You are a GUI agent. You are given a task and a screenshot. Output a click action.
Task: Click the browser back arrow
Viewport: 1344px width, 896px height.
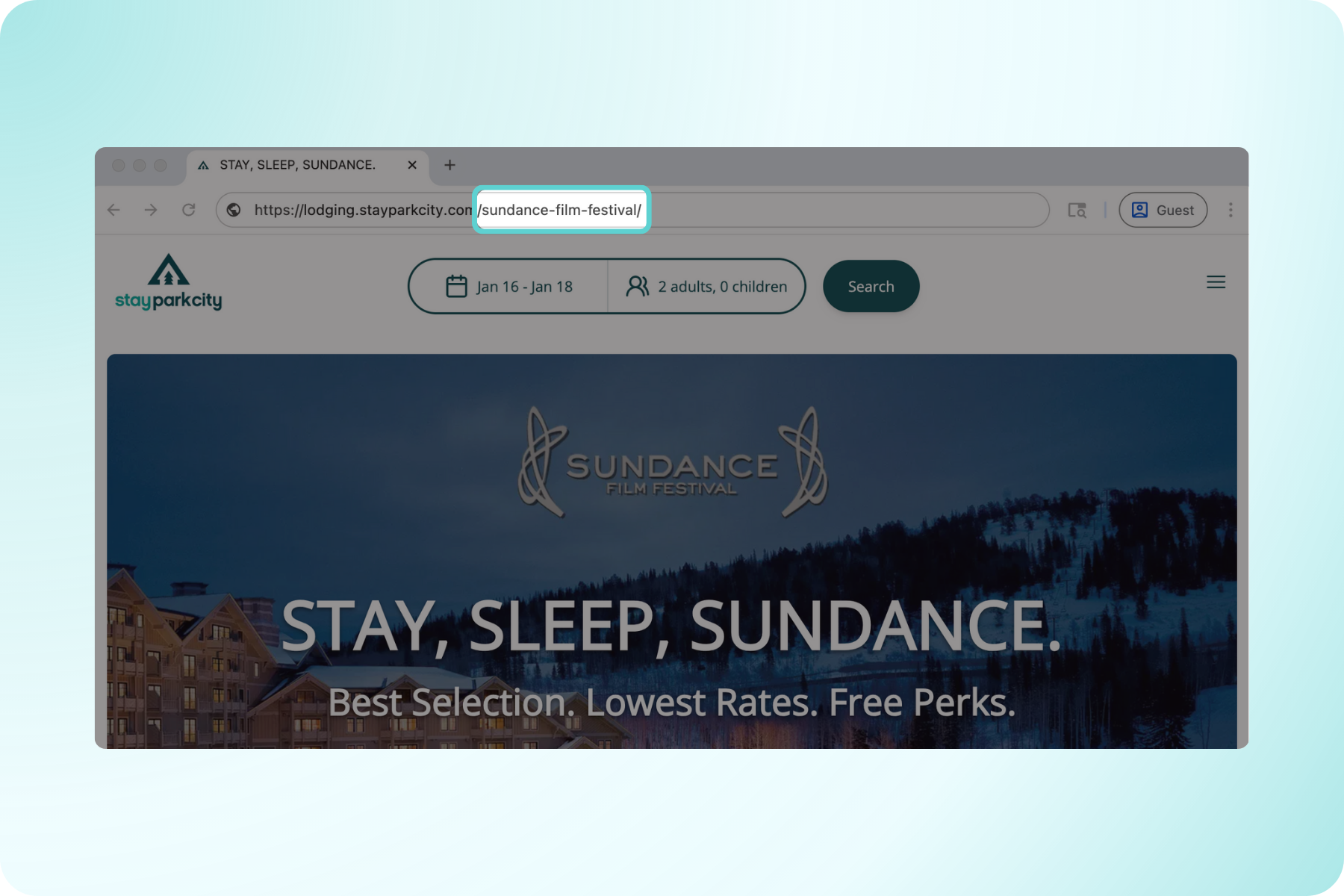(113, 210)
